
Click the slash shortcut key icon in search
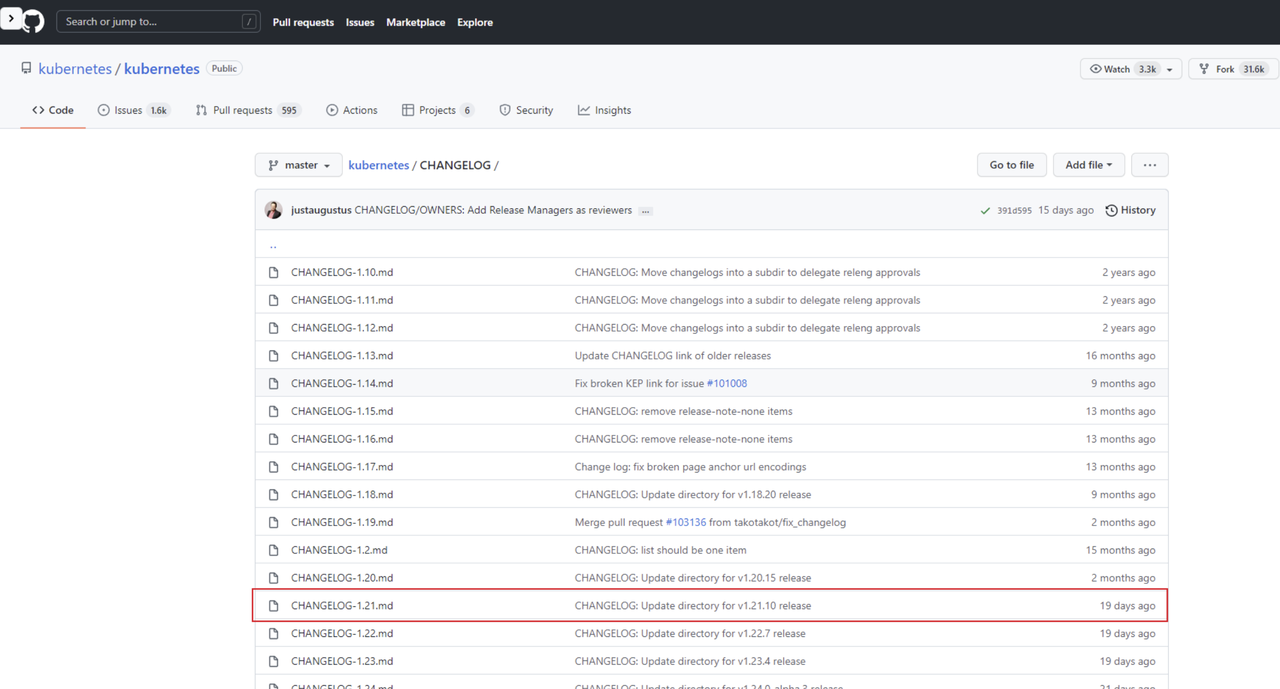249,21
